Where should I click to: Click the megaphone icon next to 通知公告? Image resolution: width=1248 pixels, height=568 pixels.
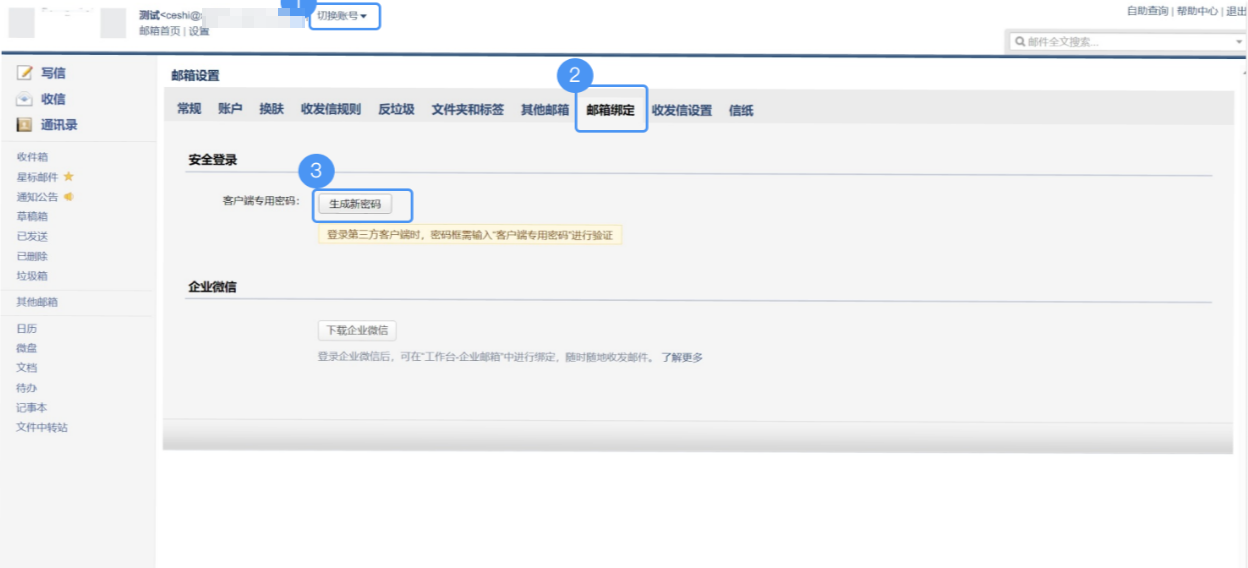click(69, 197)
